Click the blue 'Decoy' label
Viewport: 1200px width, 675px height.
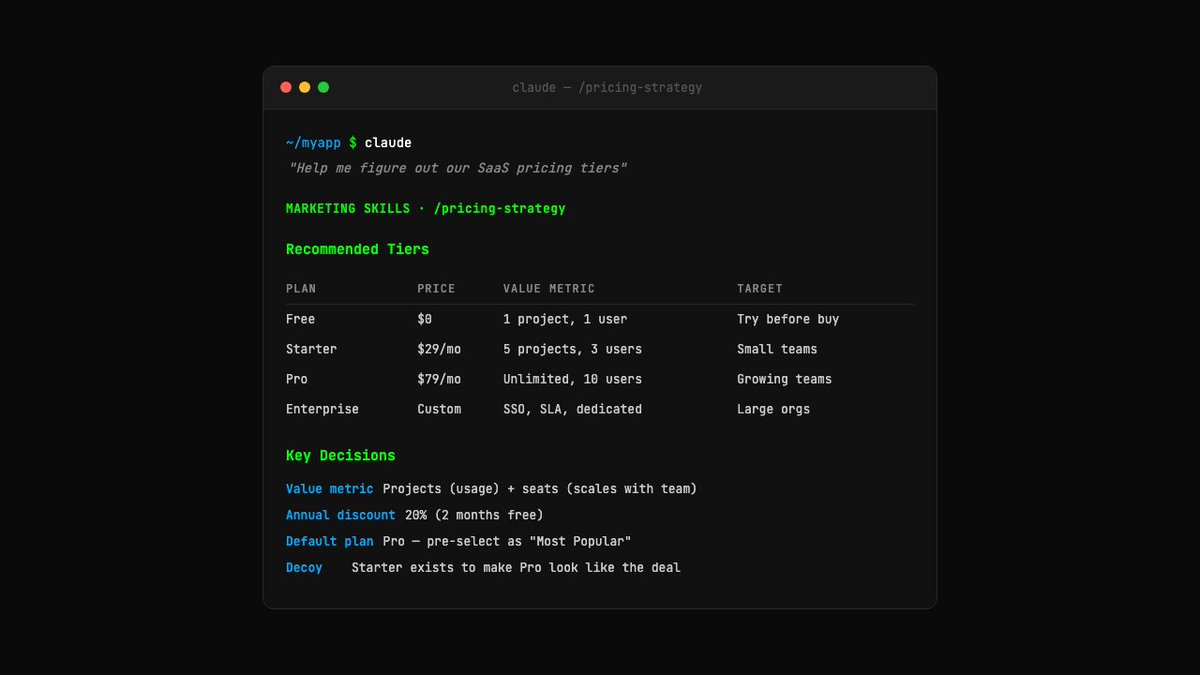click(x=304, y=567)
